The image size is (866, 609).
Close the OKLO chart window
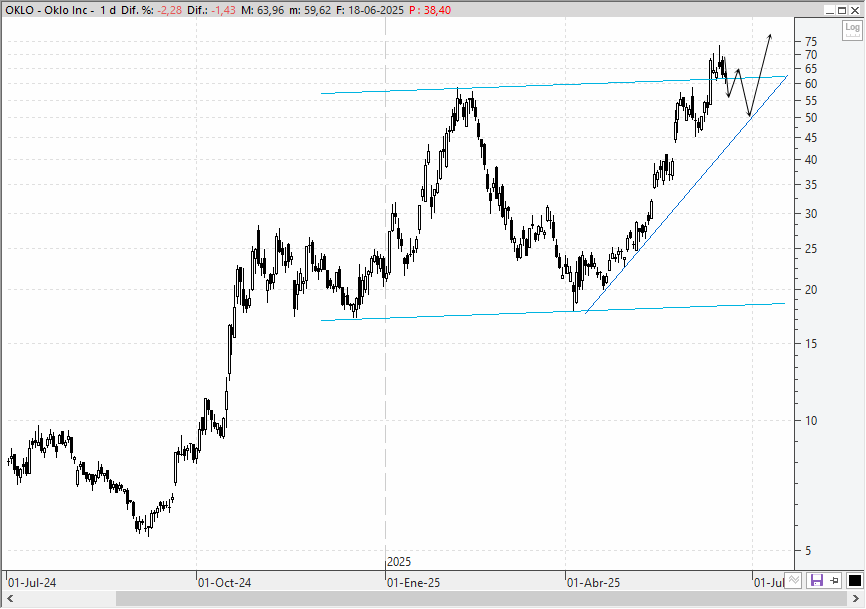point(854,10)
